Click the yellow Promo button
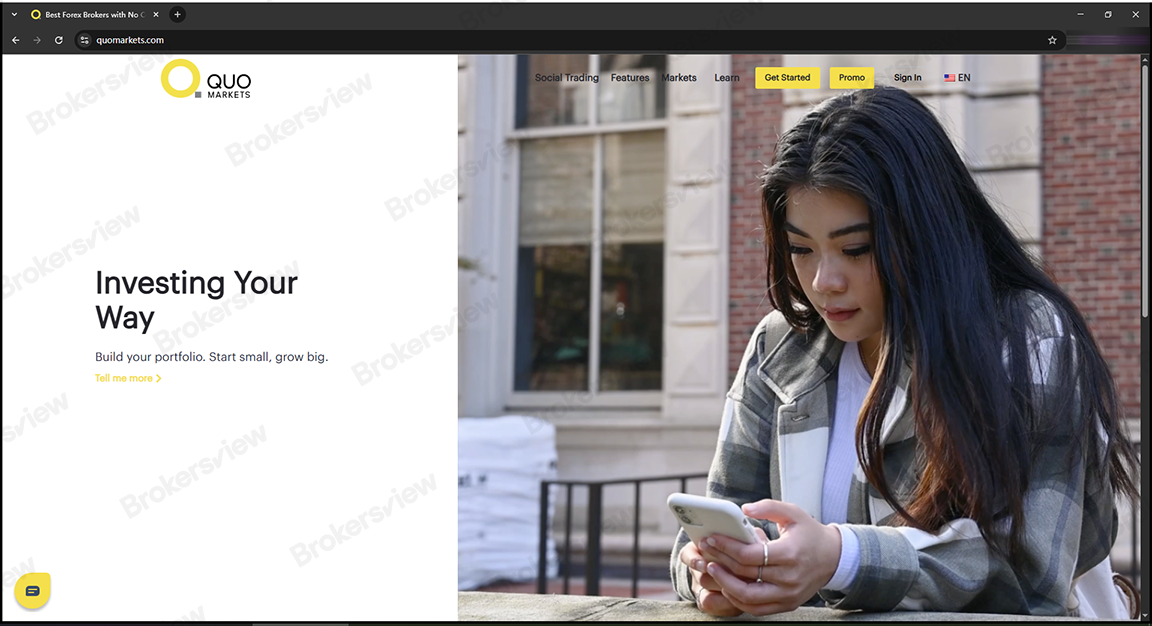The height and width of the screenshot is (626, 1152). (x=851, y=78)
